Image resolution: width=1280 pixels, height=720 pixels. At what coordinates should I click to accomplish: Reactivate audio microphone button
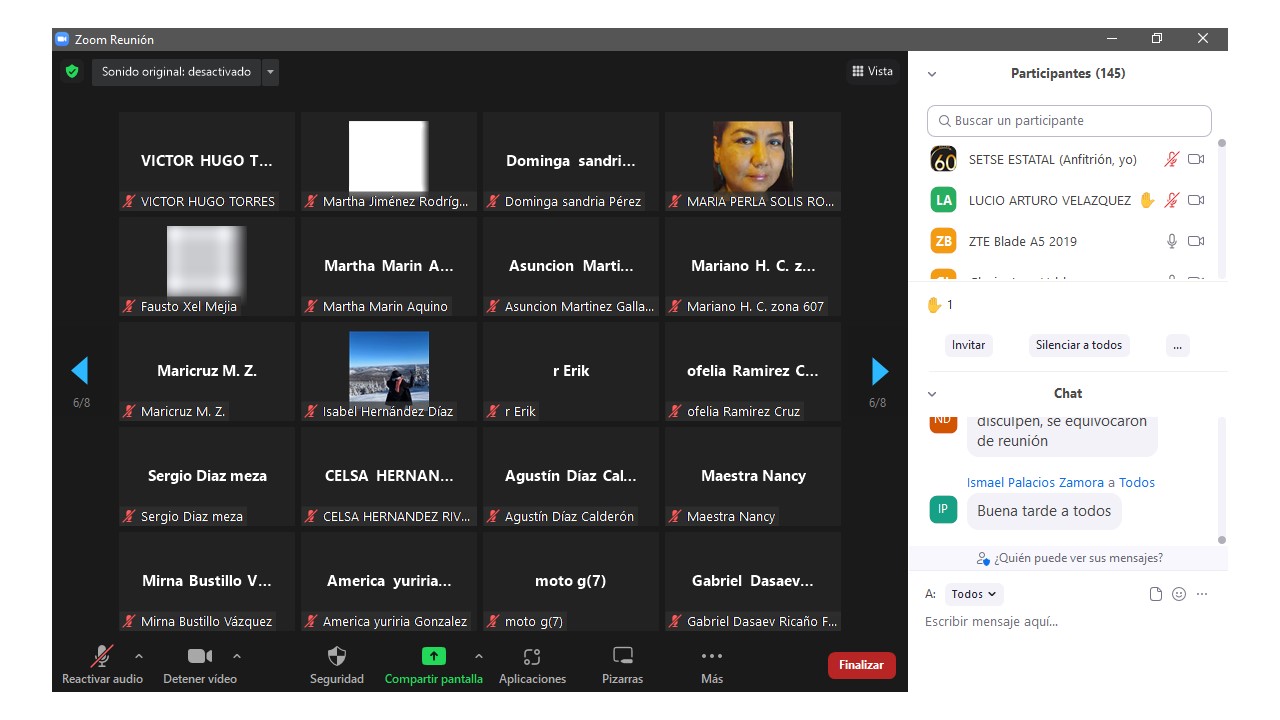coord(102,665)
